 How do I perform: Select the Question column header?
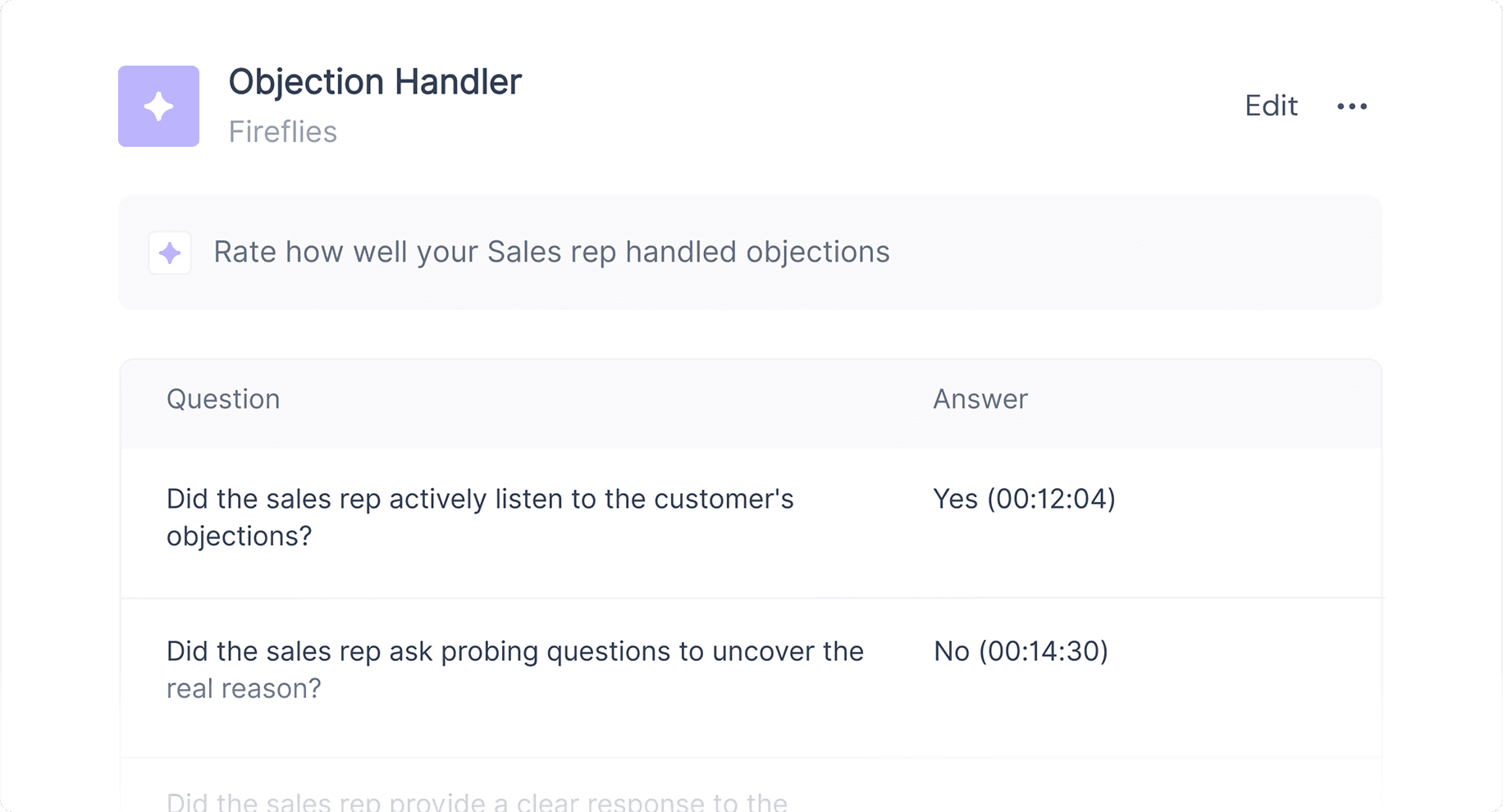(223, 399)
